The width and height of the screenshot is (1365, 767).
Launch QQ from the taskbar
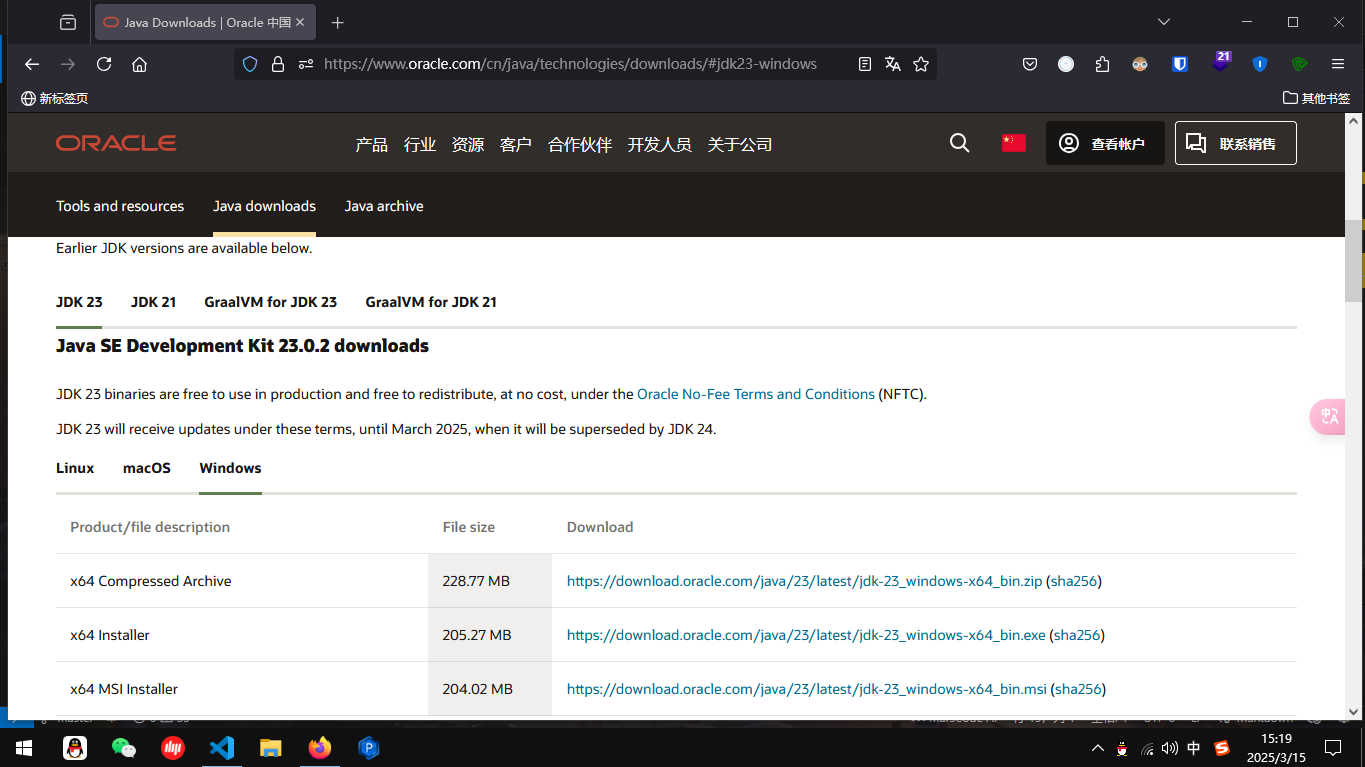point(74,748)
